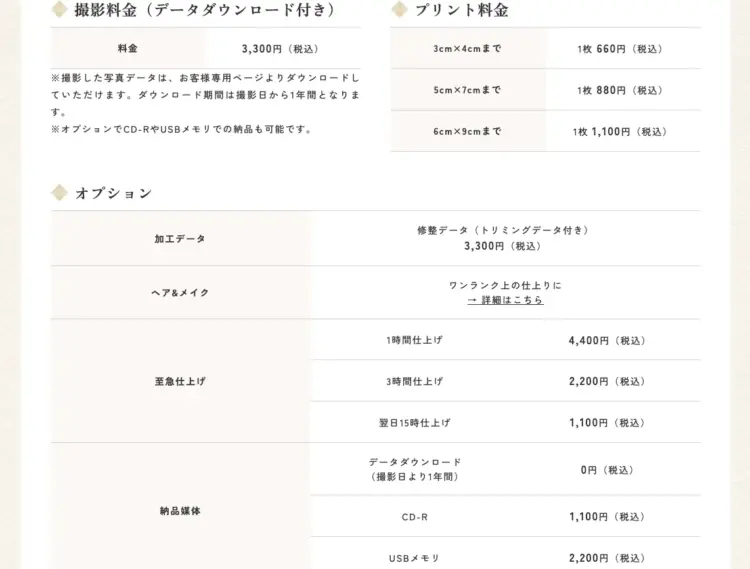
Task: Click the USBメモリ delivery media cell
Action: pos(414,558)
